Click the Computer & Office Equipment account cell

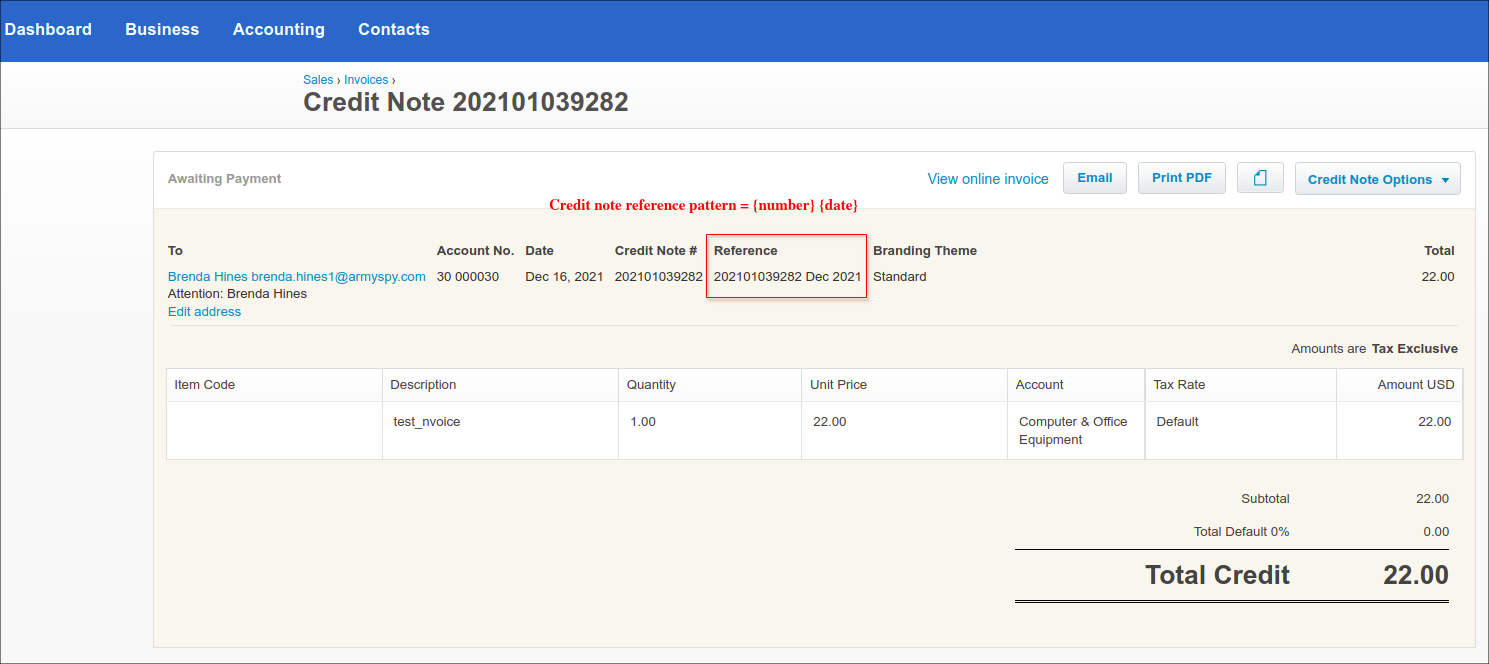tap(1074, 431)
